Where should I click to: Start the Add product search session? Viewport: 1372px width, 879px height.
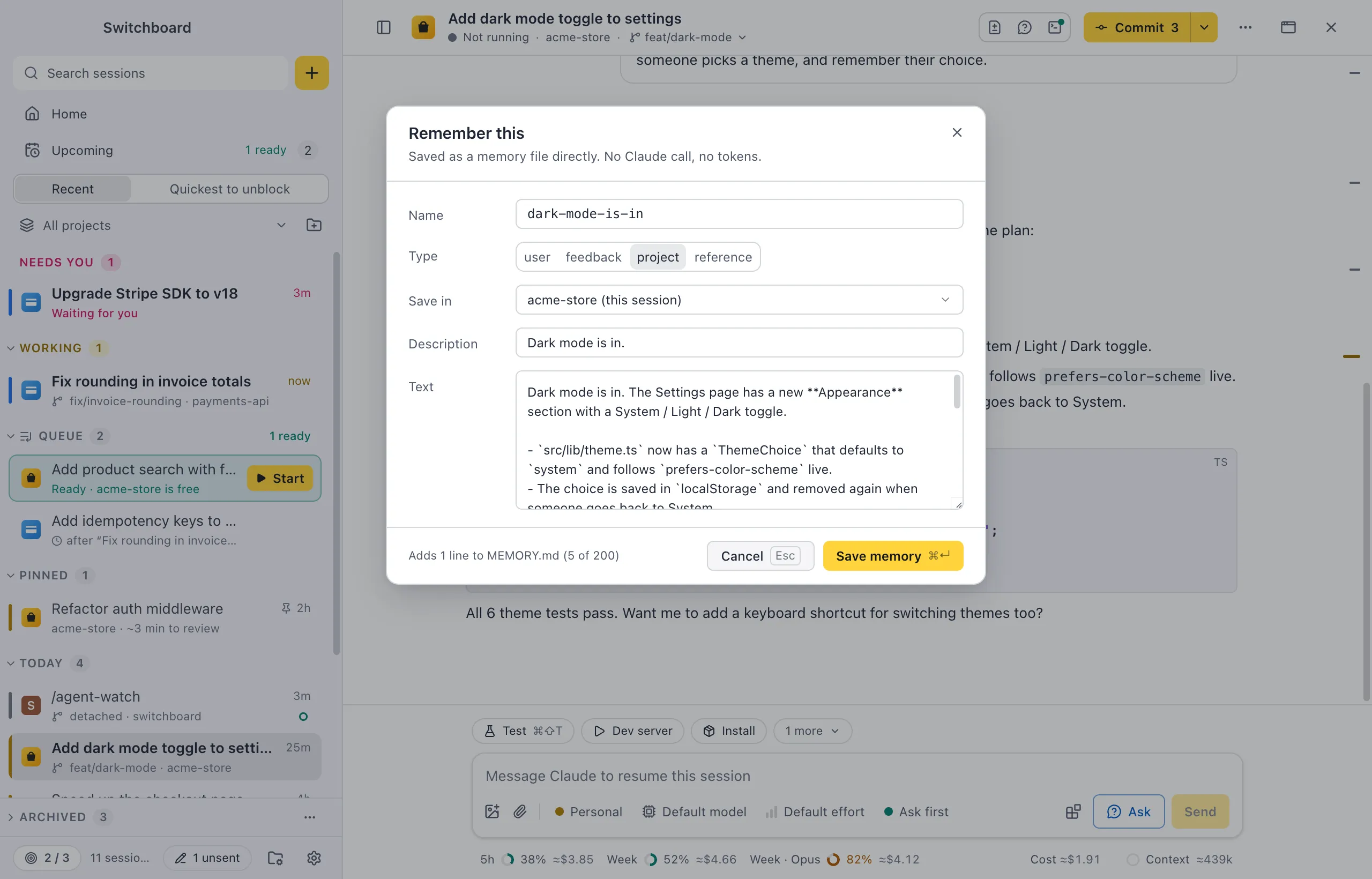pos(280,478)
